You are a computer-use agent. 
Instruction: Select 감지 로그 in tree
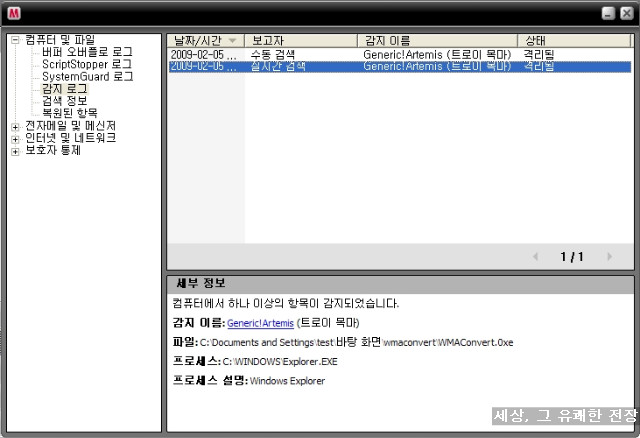(x=64, y=89)
